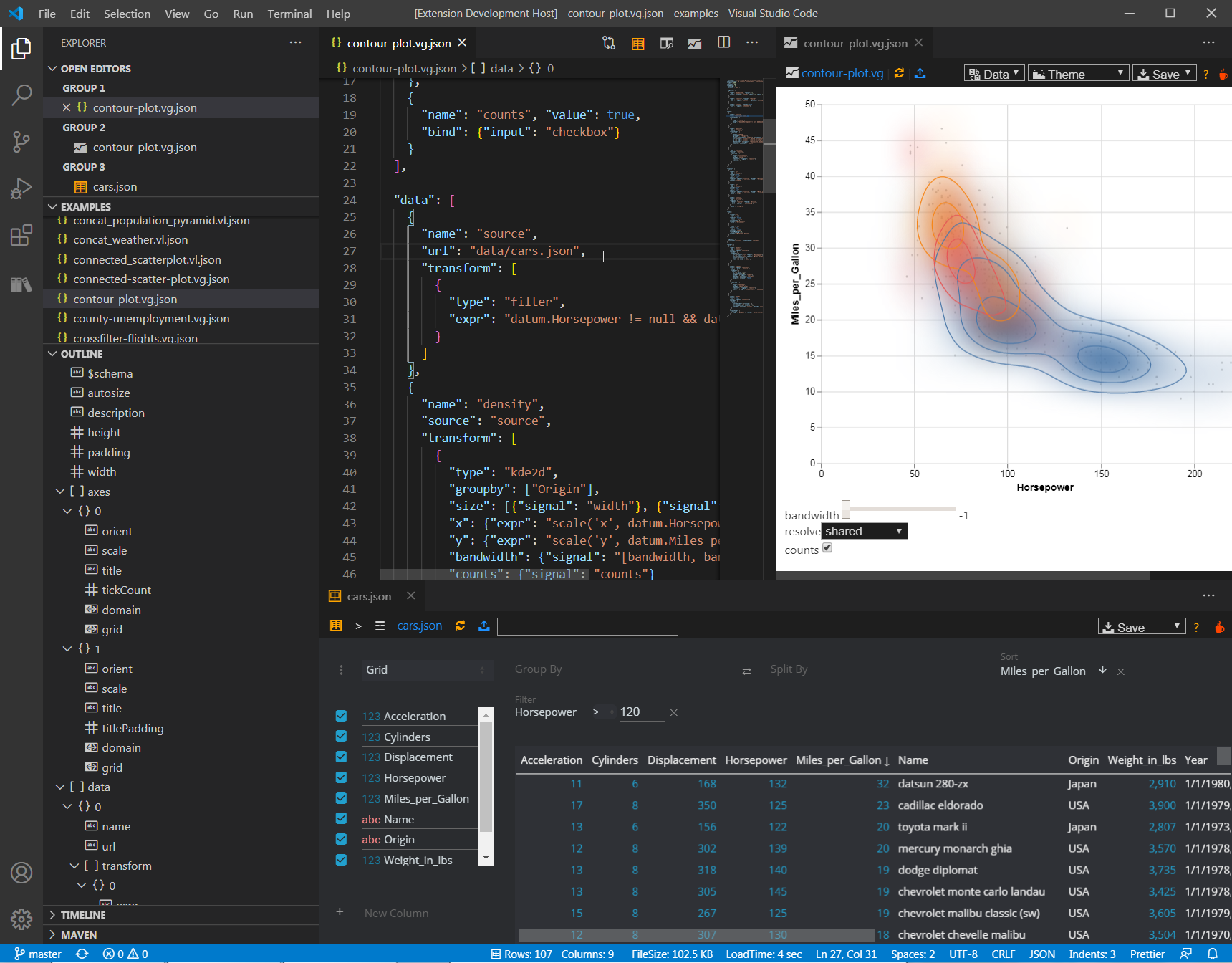Screen dimensions: 1232x963
Task: Uncheck the Origin column checkbox
Action: pyautogui.click(x=341, y=839)
